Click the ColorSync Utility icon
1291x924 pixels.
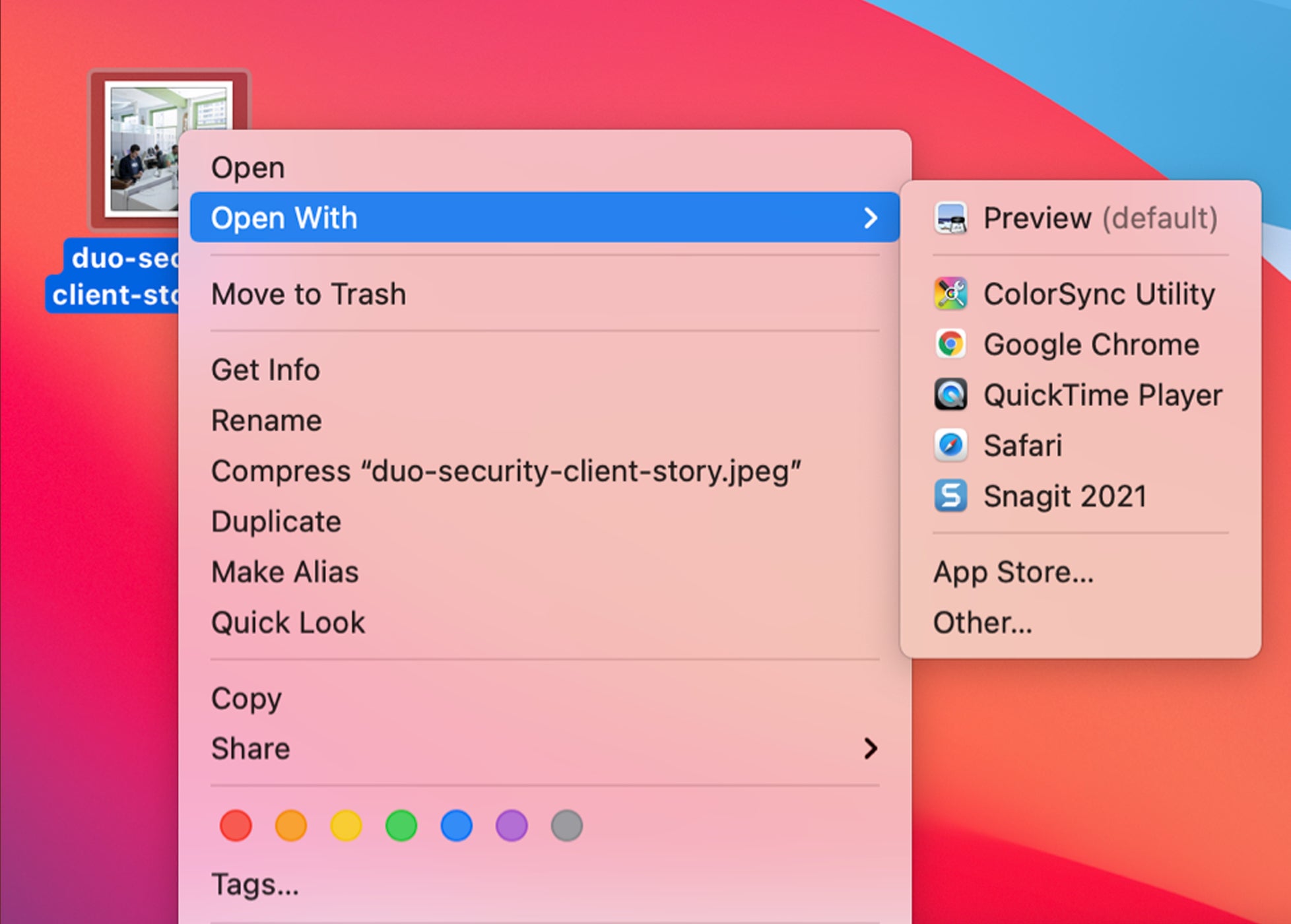point(950,294)
